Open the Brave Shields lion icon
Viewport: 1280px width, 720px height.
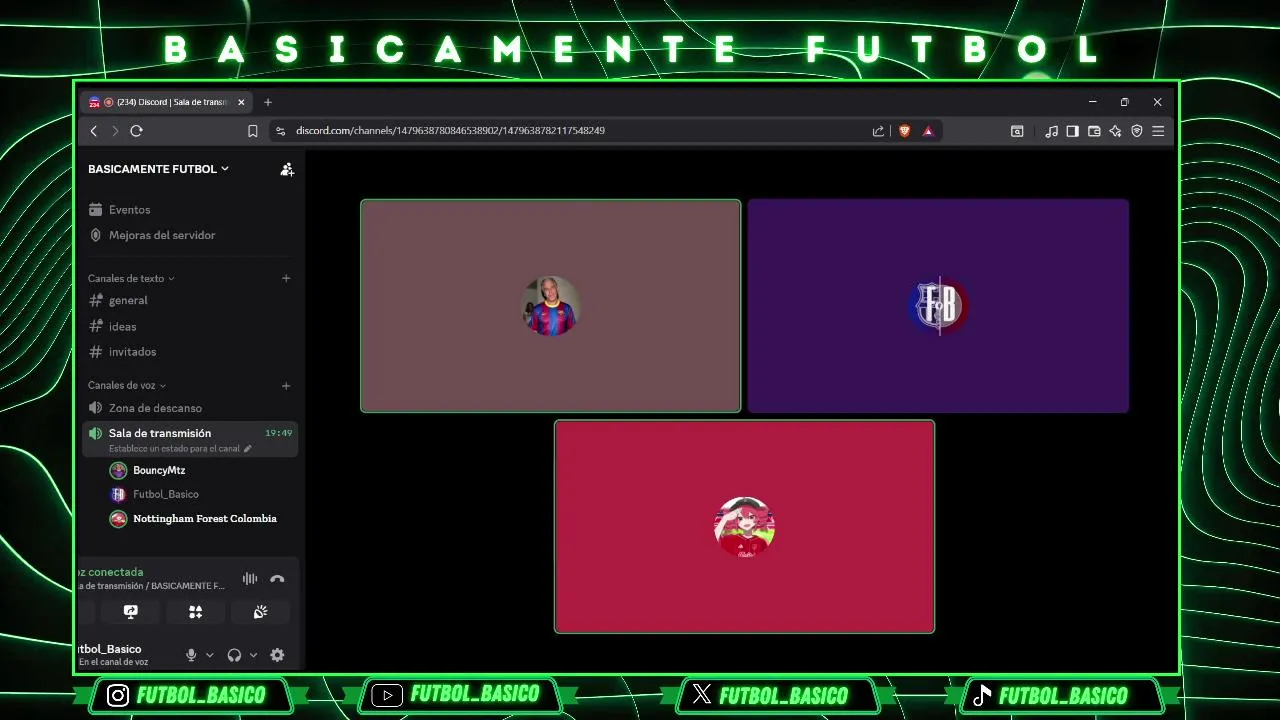coord(904,131)
